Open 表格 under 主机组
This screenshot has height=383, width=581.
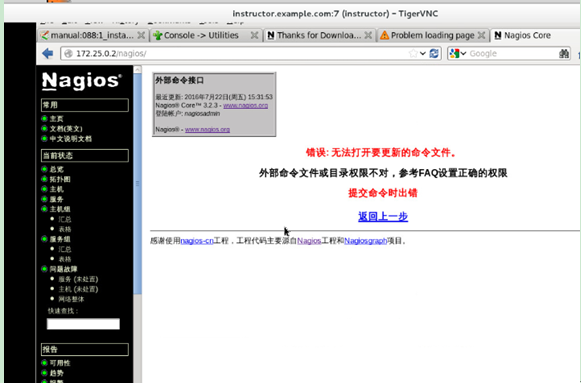click(65, 229)
